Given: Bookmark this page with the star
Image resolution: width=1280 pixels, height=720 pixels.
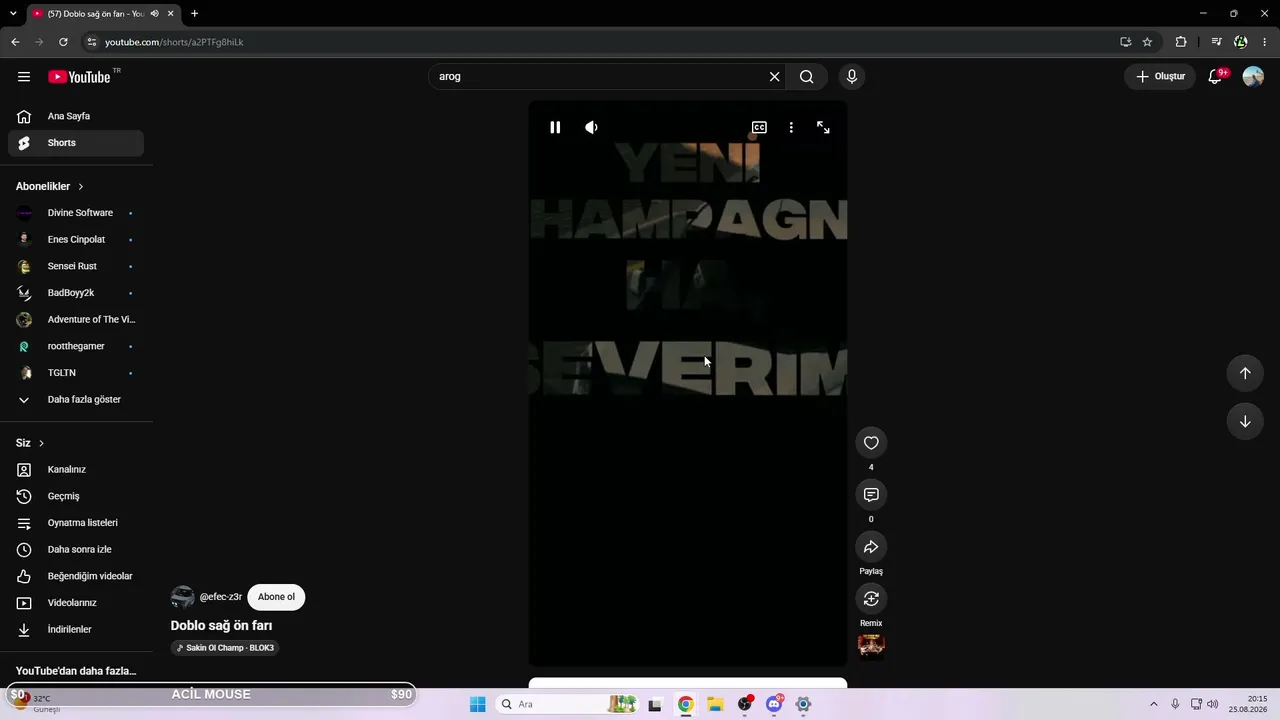Looking at the screenshot, I should (x=1147, y=42).
